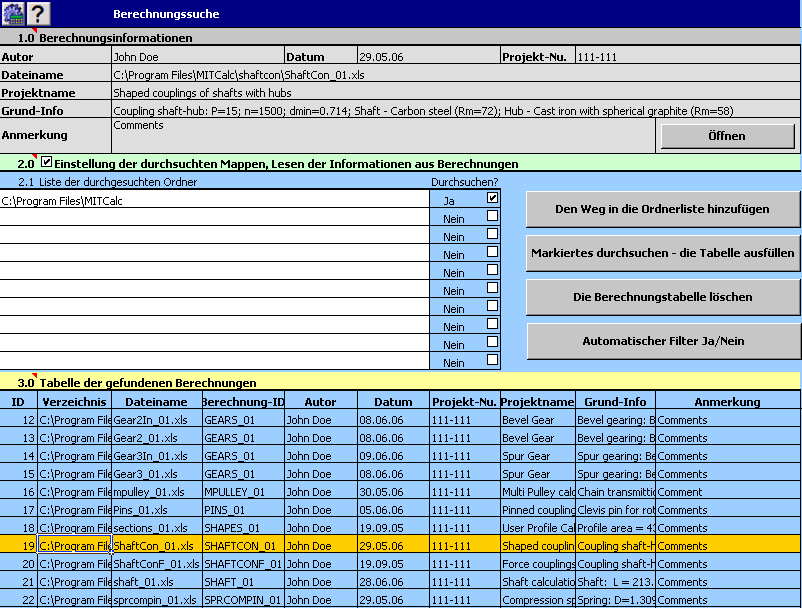Click the Force couplings project name cell
The width and height of the screenshot is (802, 608).
[538, 564]
